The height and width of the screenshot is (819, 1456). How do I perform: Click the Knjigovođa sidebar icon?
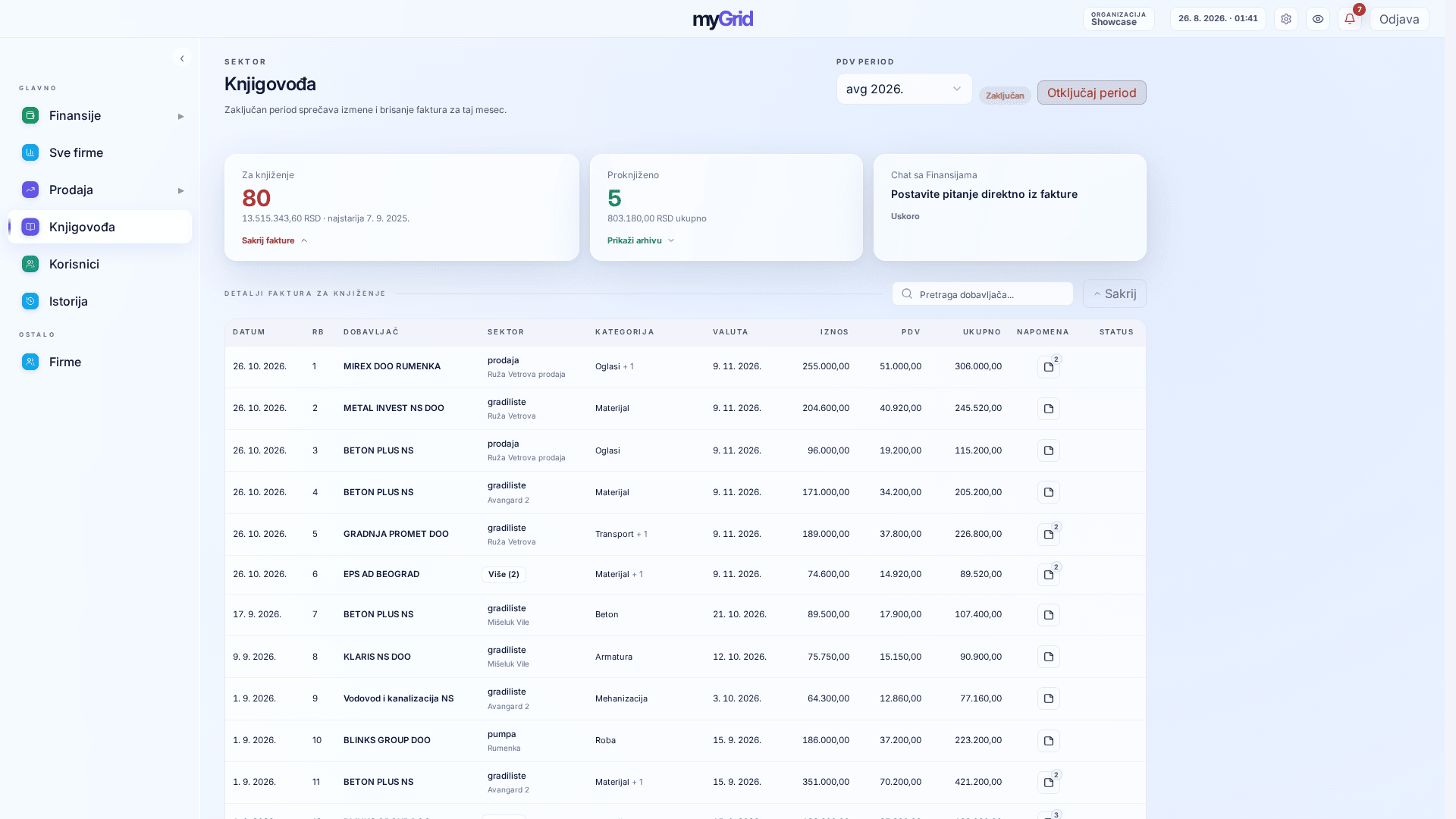pos(30,227)
